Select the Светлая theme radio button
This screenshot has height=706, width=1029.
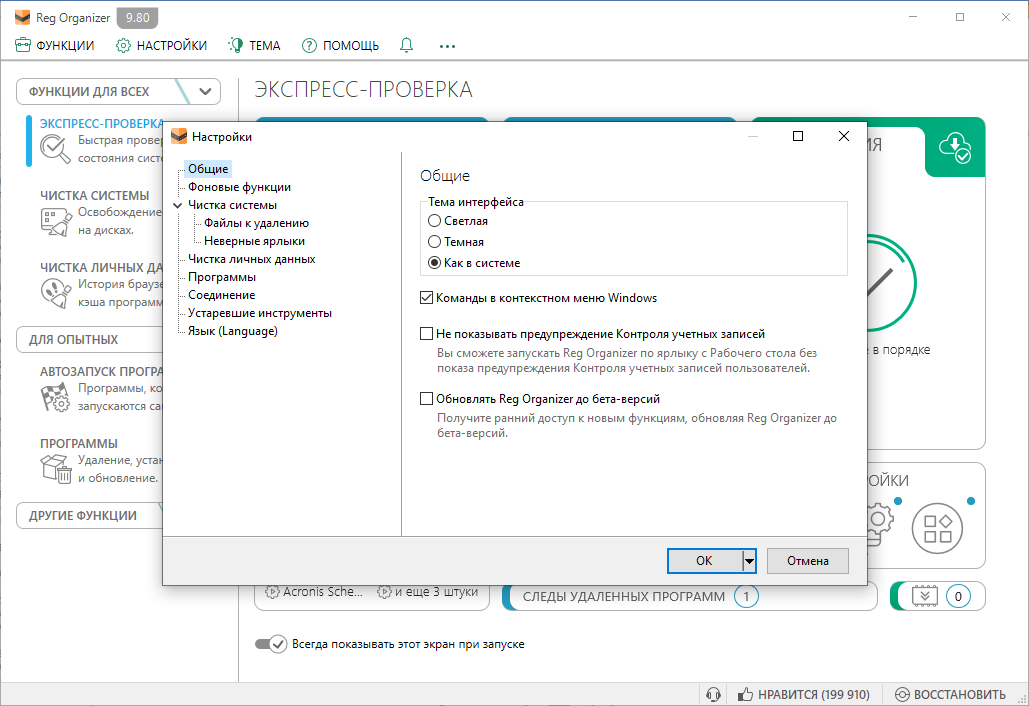[x=432, y=222]
